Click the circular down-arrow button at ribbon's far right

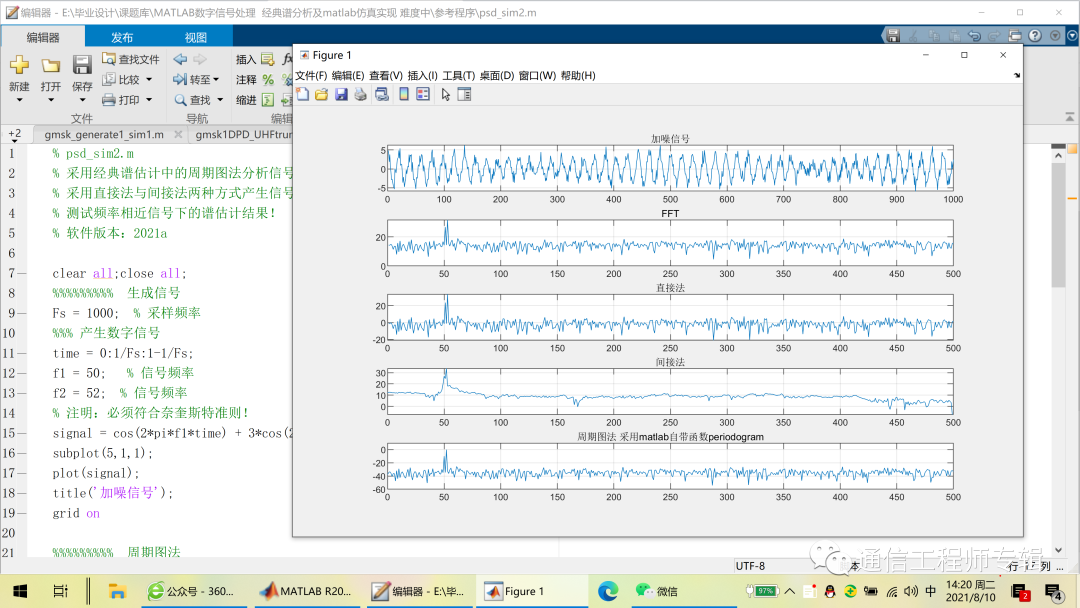pyautogui.click(x=1072, y=36)
